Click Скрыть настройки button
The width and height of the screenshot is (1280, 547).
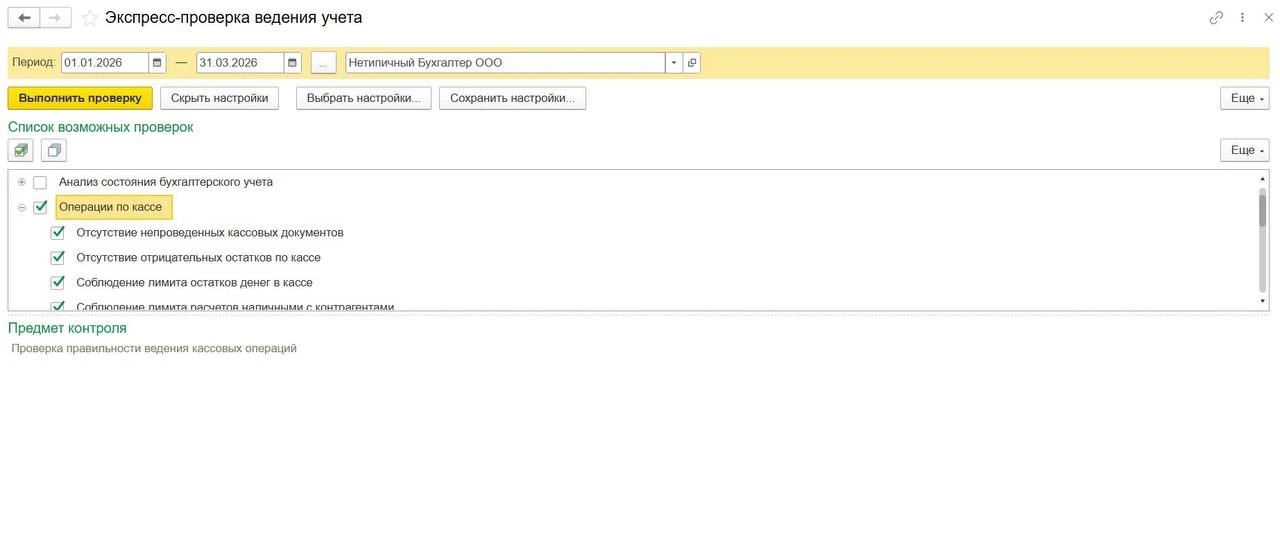[220, 98]
